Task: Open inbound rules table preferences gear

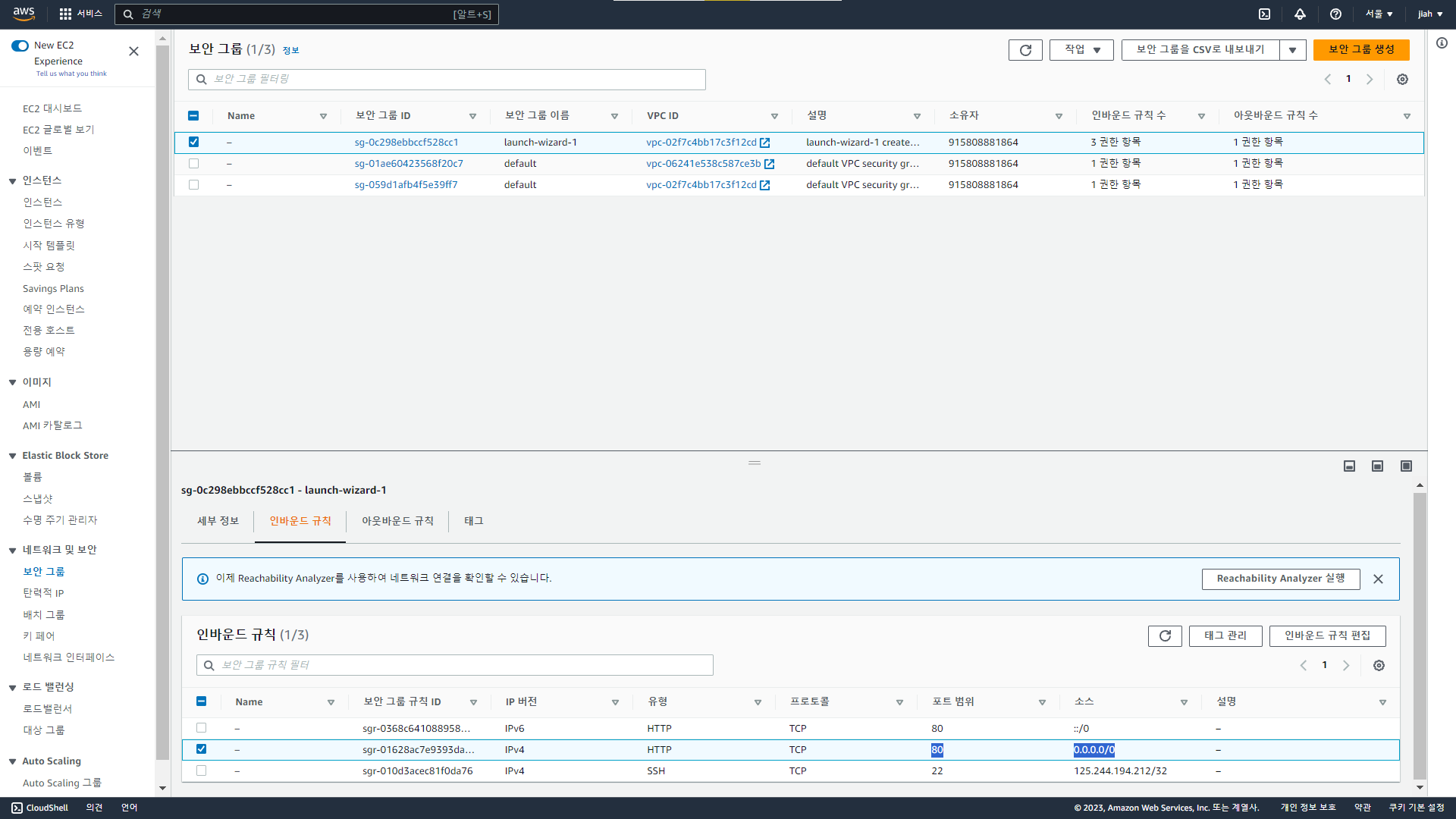Action: [1379, 666]
